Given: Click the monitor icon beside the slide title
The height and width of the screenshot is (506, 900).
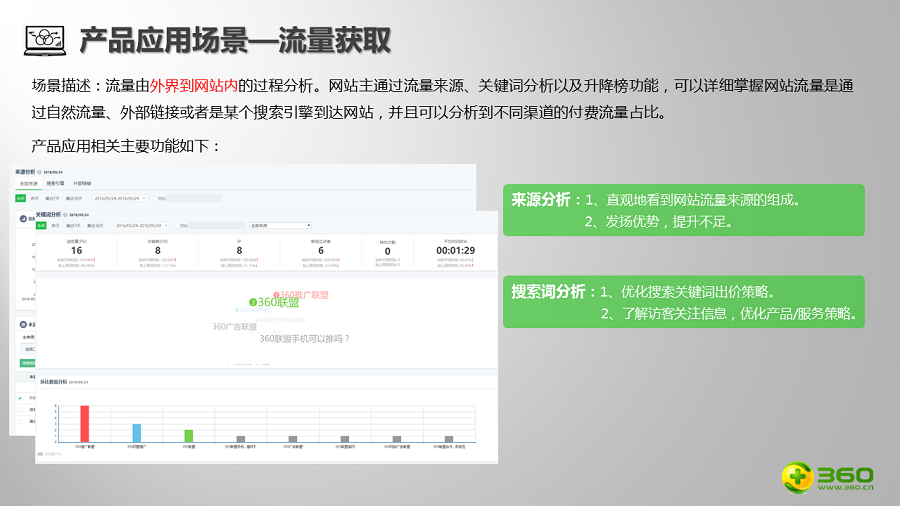Looking at the screenshot, I should pos(44,41).
